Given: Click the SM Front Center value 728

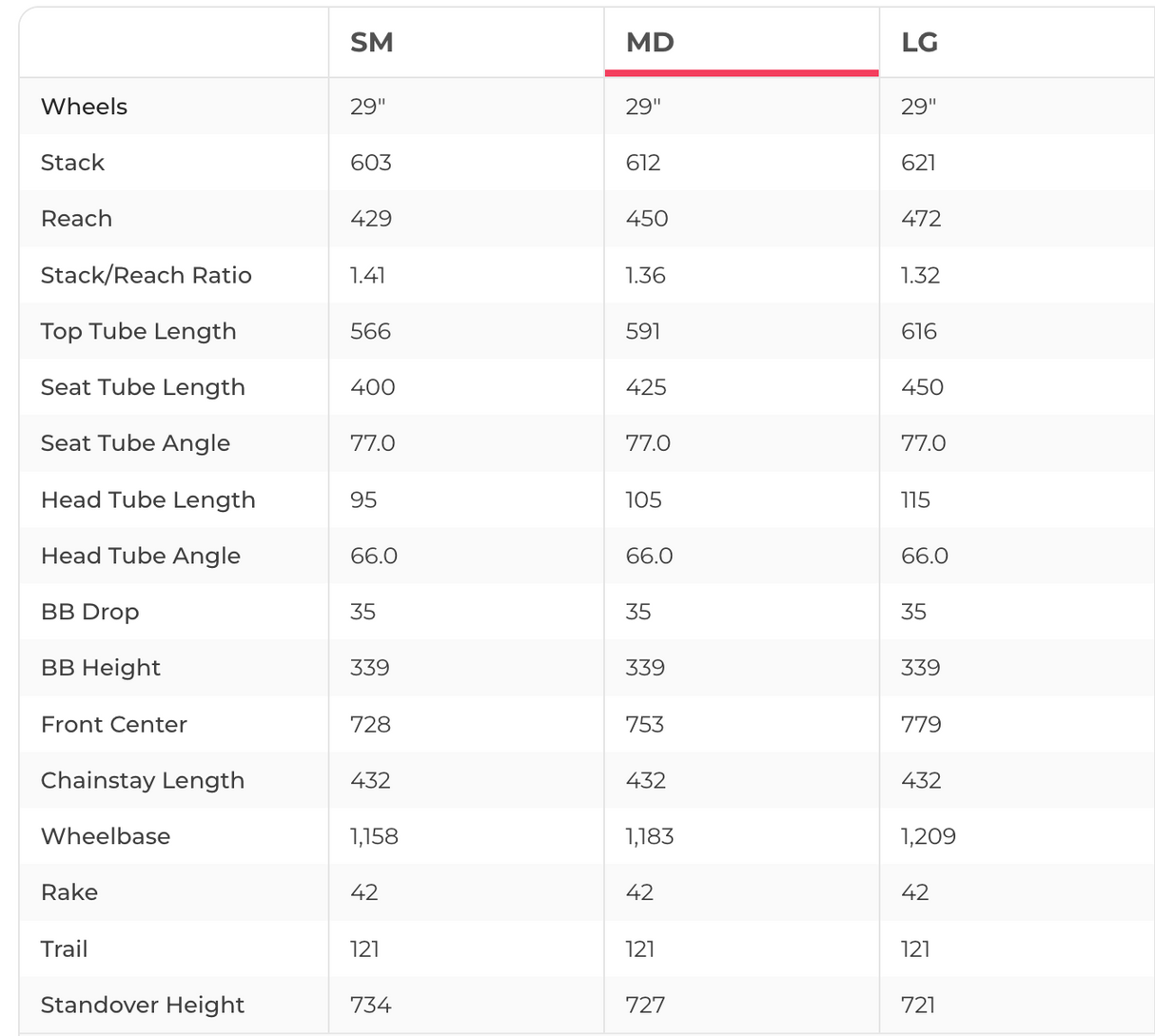Looking at the screenshot, I should pos(370,724).
